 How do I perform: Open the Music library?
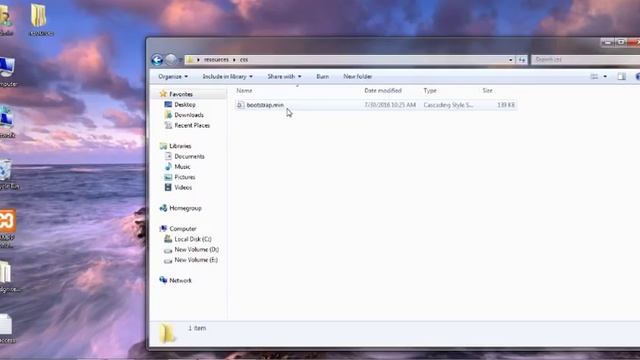[x=182, y=167]
